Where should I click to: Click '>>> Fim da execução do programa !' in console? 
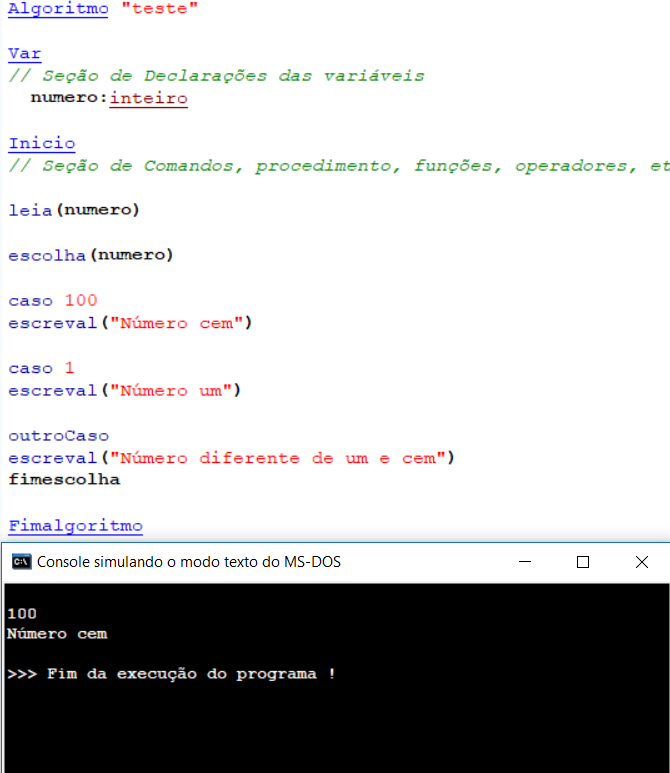171,674
